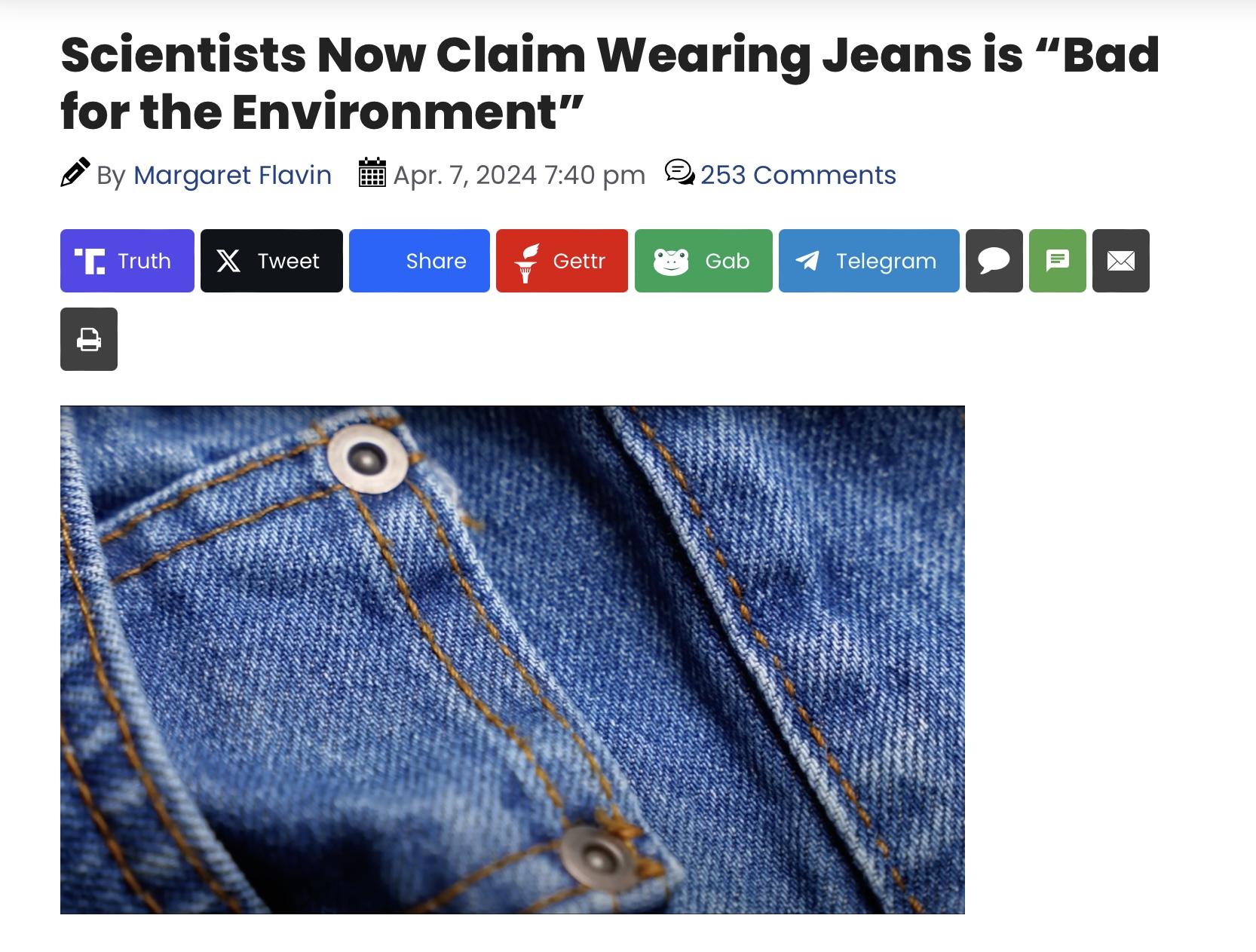Click the calendar icon beside the date
This screenshot has height=952, width=1256.
pos(372,173)
